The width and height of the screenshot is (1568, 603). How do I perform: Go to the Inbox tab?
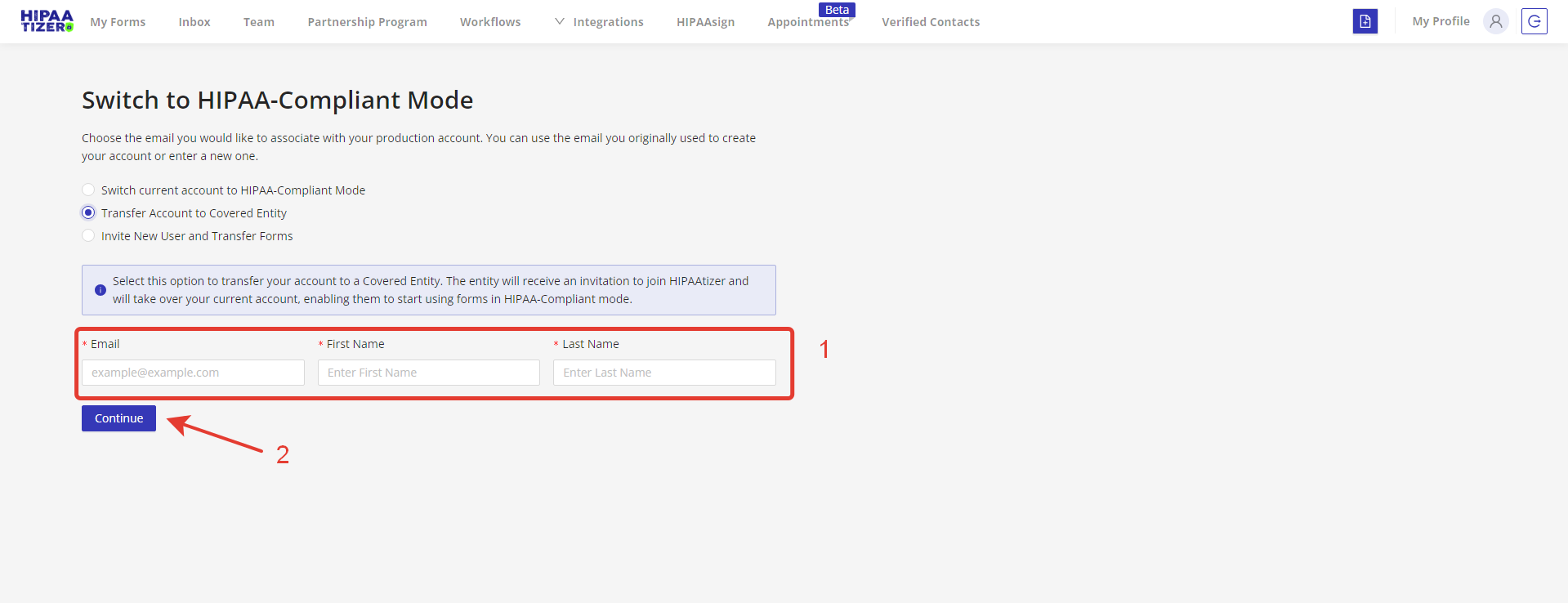194,22
